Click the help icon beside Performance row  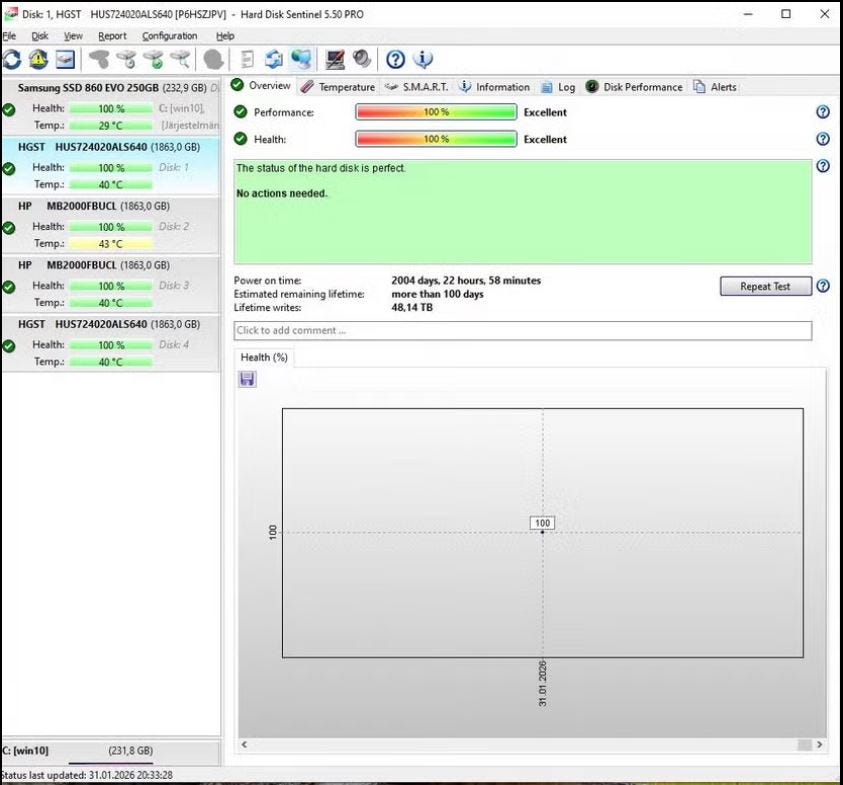pos(823,112)
